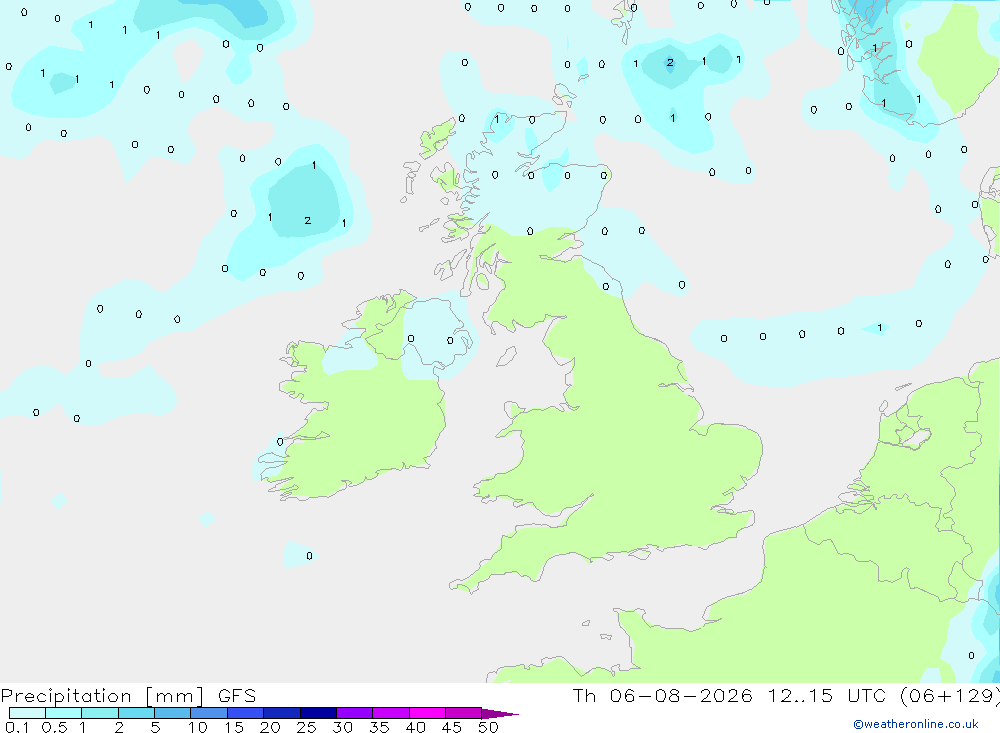Select the 2–5 mm legend swatch
This screenshot has height=733, width=1000.
136,713
